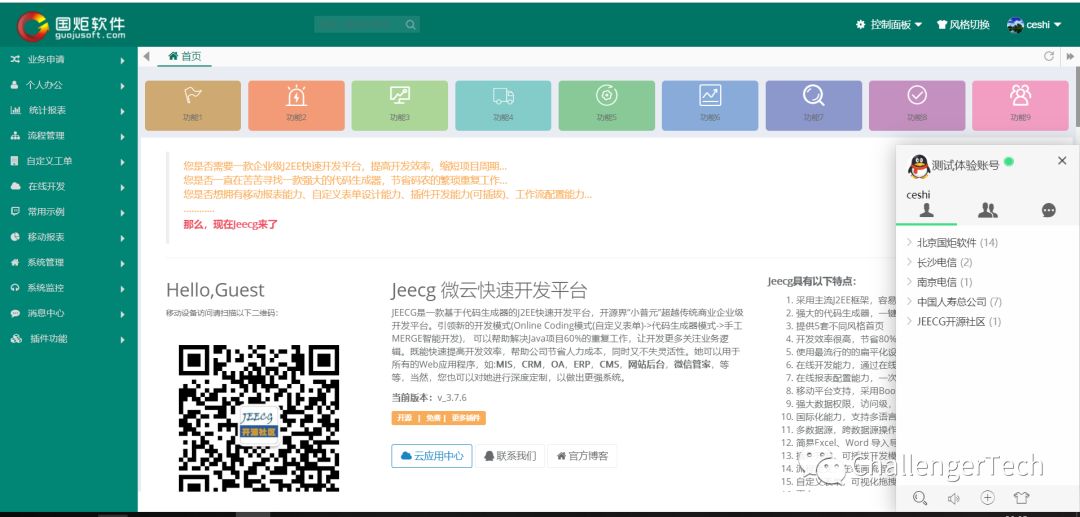Open the 控制面板 dropdown
The height and width of the screenshot is (517, 1080).
pos(889,25)
